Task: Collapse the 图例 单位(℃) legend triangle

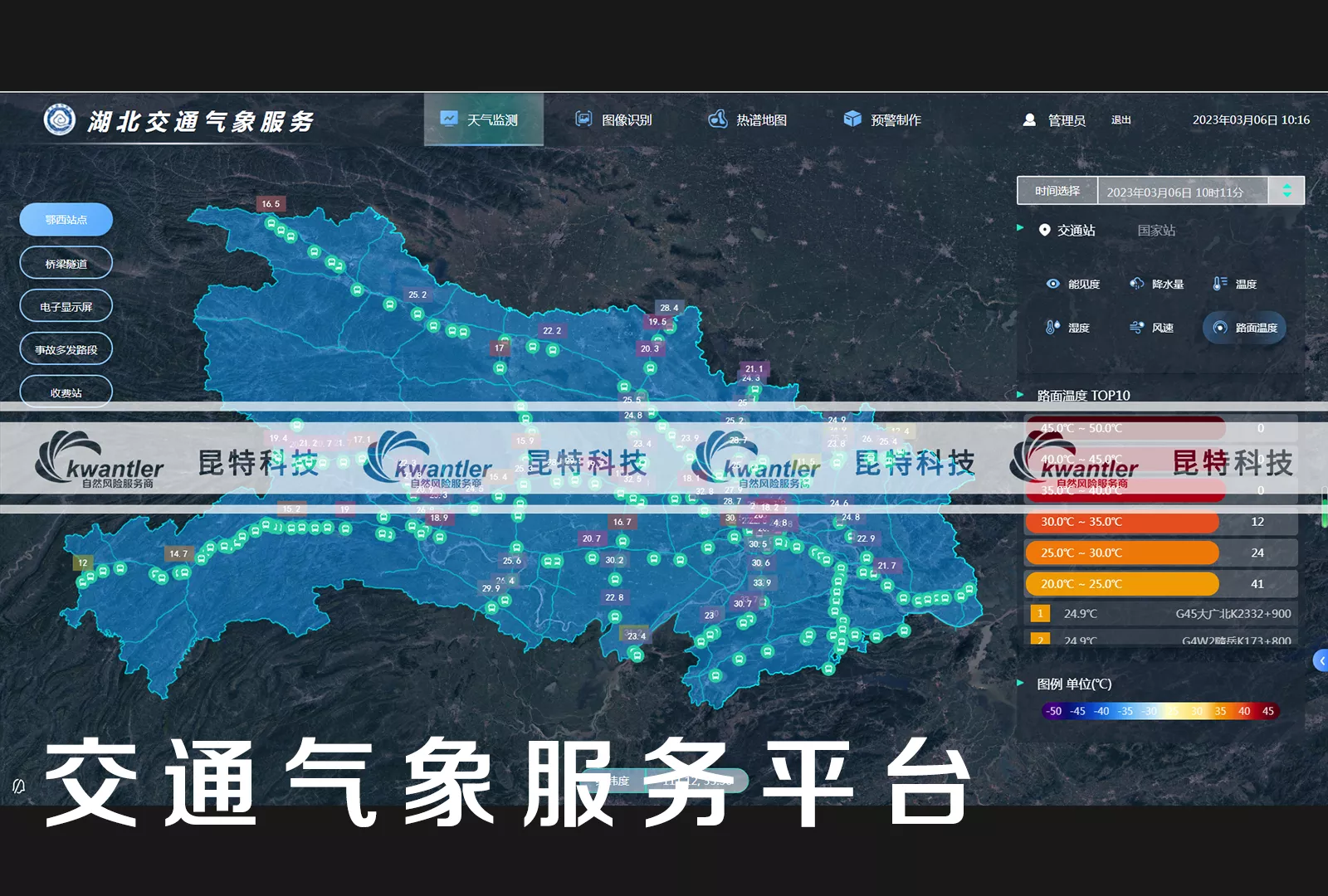Action: 1020,683
